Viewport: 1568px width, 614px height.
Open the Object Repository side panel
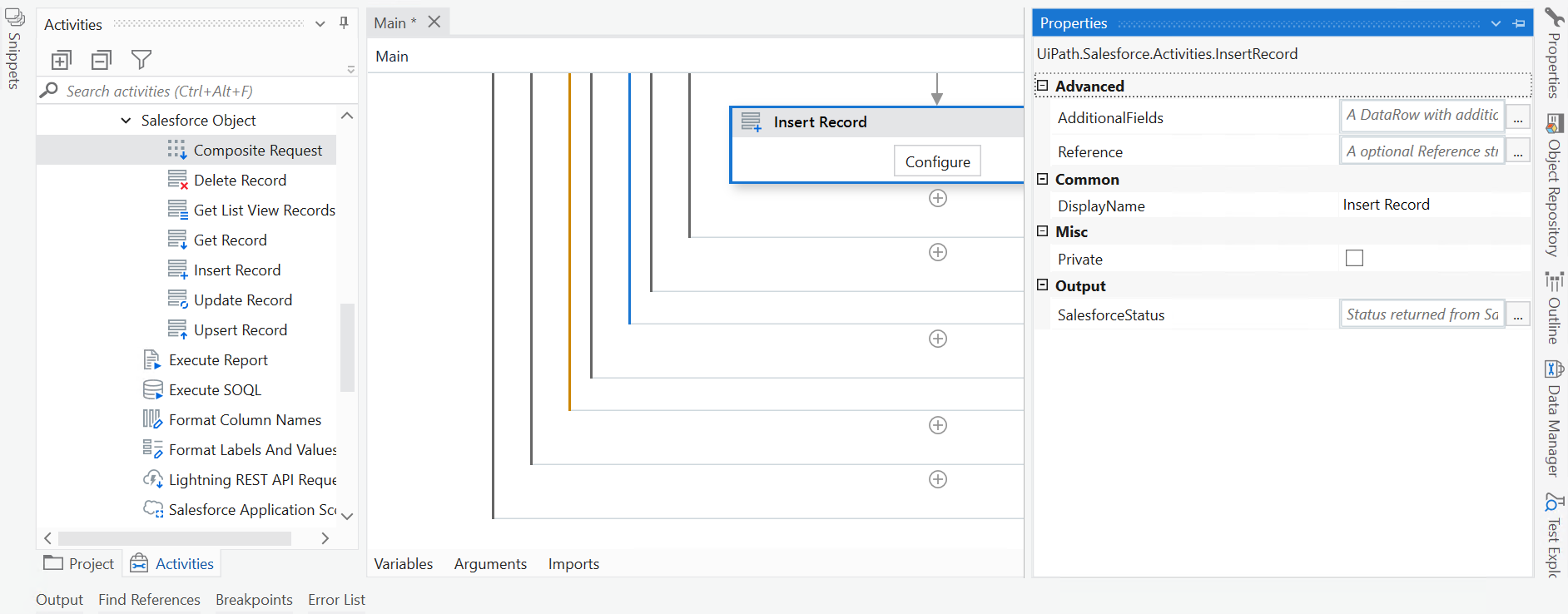coord(1554,185)
